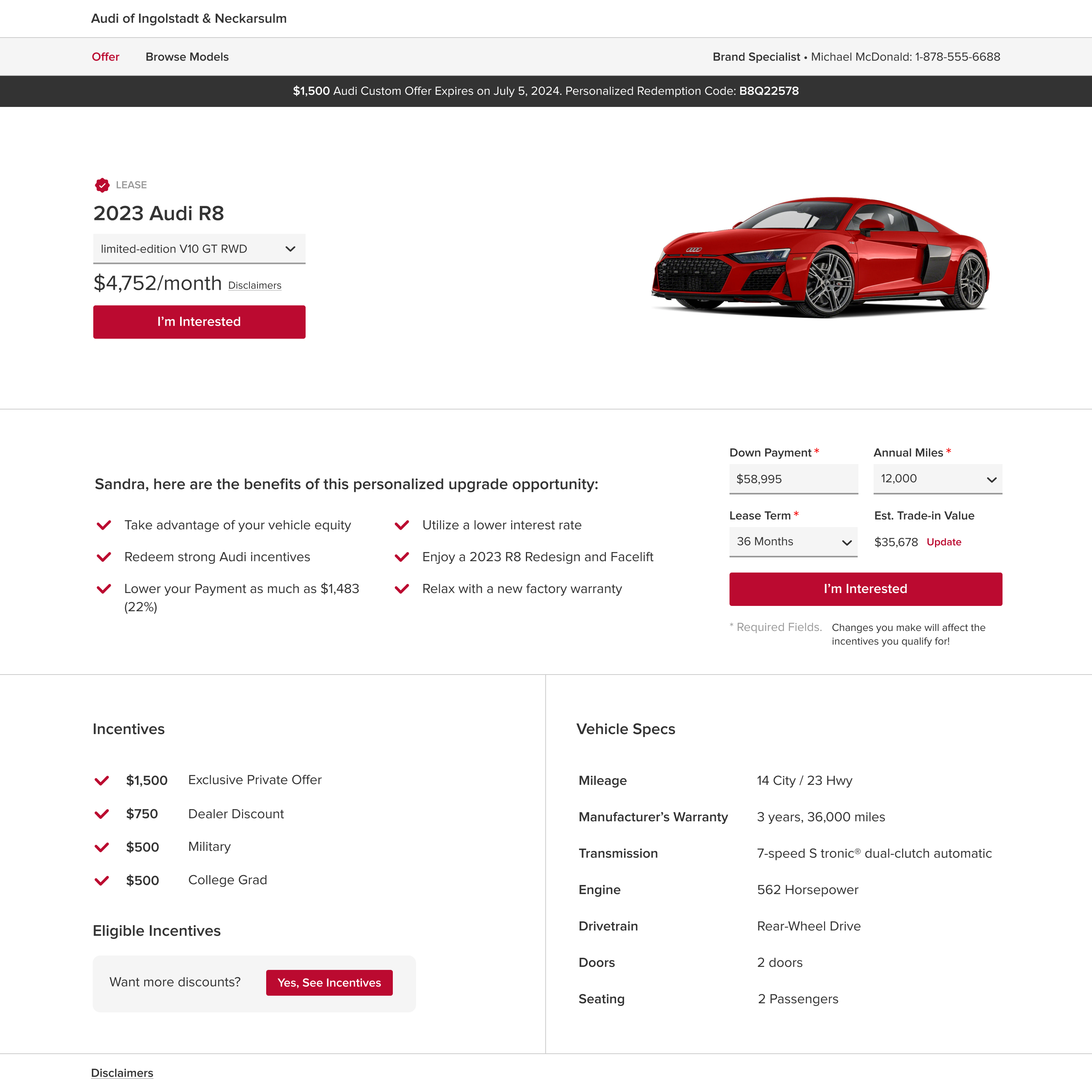The width and height of the screenshot is (1092, 1092).
Task: Click checkmark next to Military incentive
Action: coord(102,847)
